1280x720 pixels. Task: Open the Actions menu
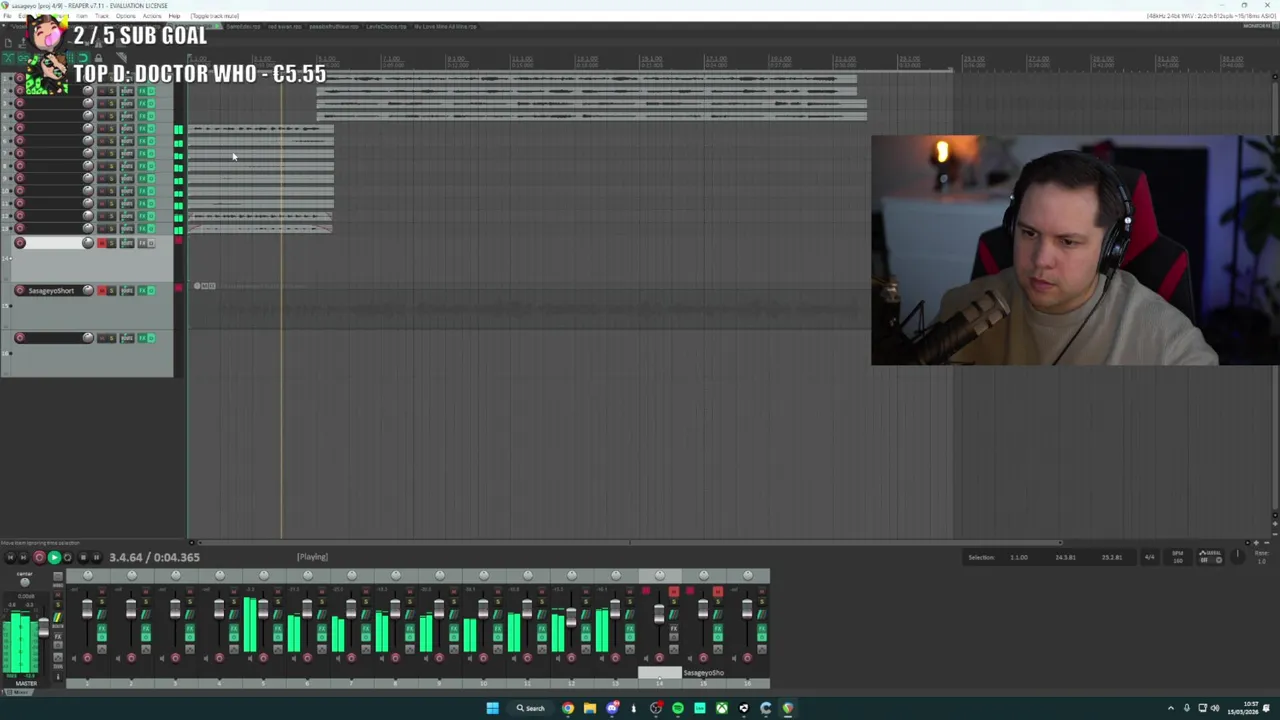click(152, 16)
